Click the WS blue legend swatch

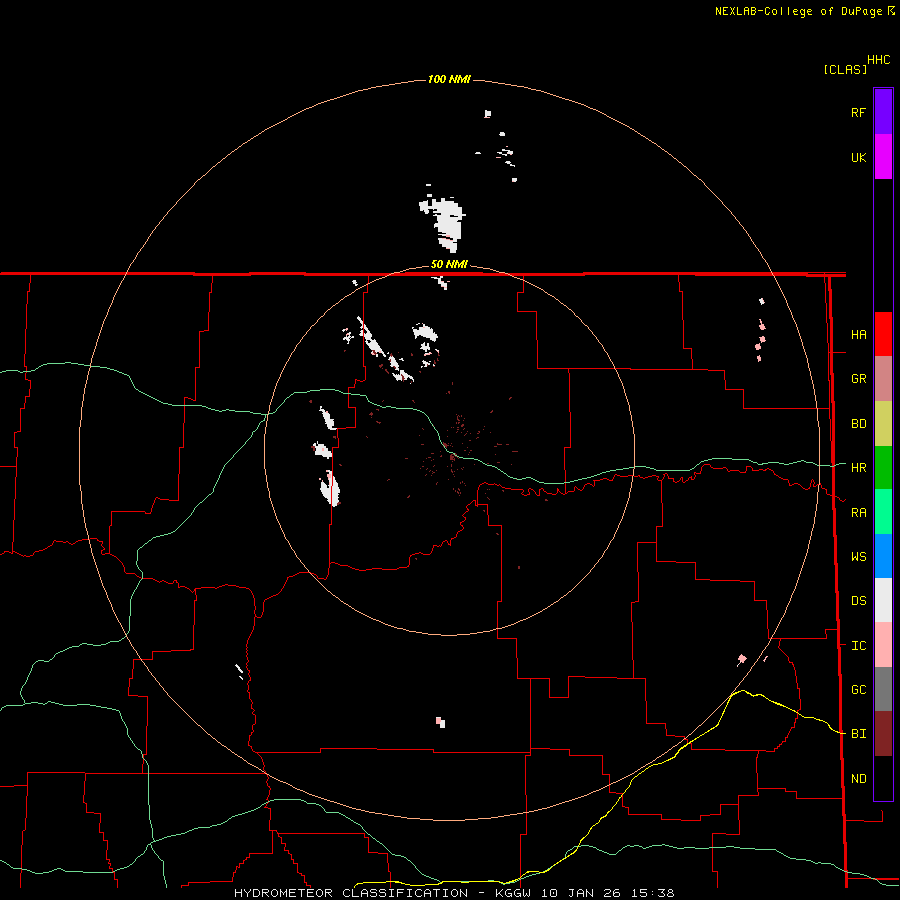[x=883, y=556]
